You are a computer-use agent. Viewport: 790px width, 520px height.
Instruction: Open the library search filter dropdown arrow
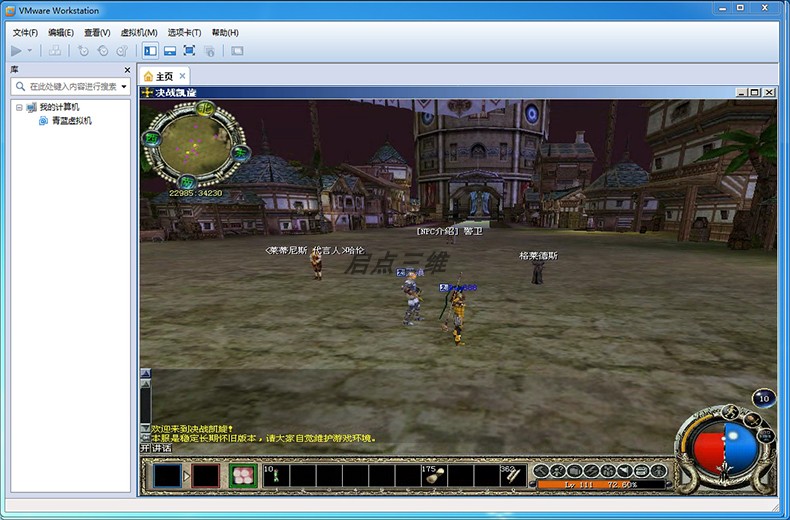tap(124, 87)
